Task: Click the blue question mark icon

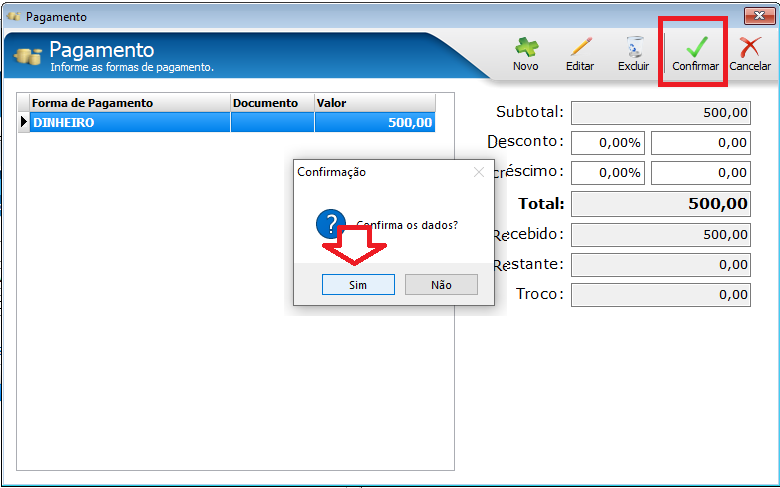Action: (x=331, y=224)
